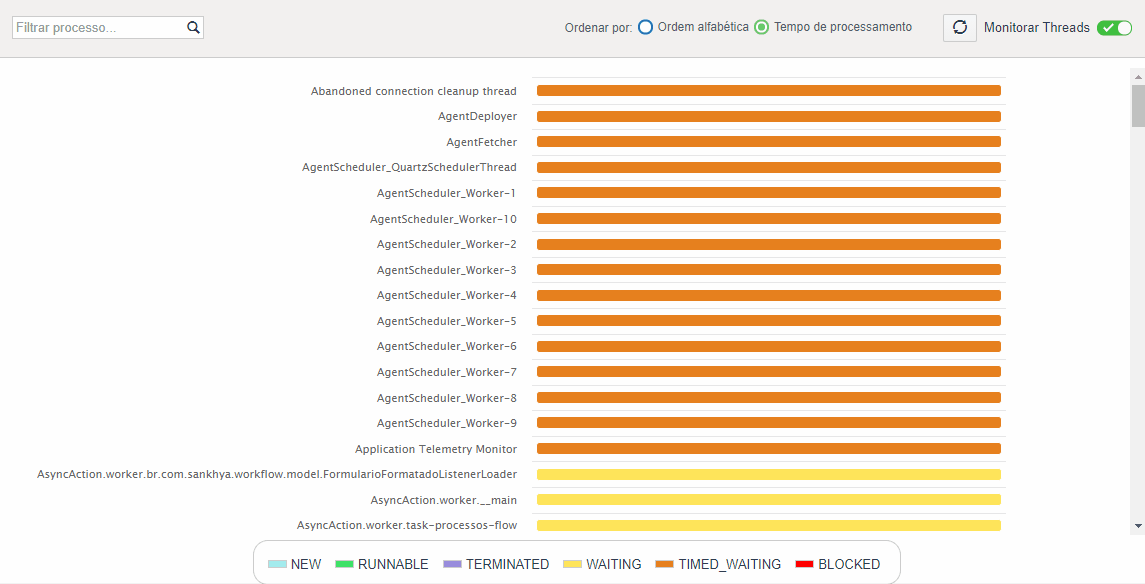Click the refresh threads button
This screenshot has width=1145, height=584.
coord(960,28)
